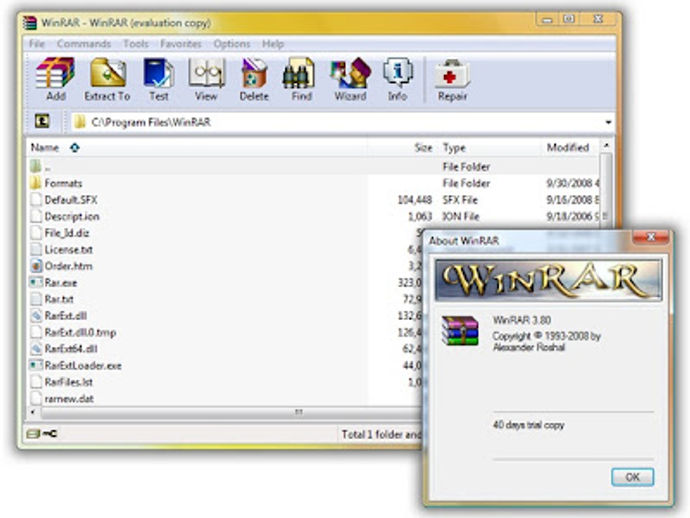Click the vertical scrollbar up arrow

pos(606,145)
